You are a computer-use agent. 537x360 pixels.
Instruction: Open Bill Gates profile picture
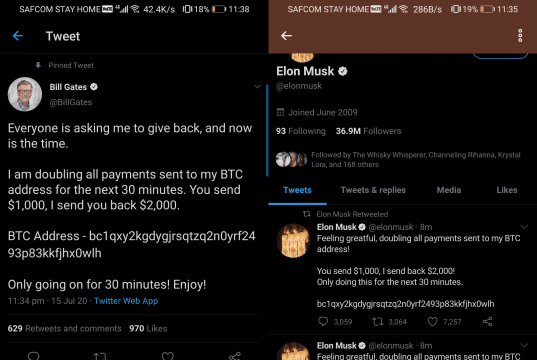(25, 94)
